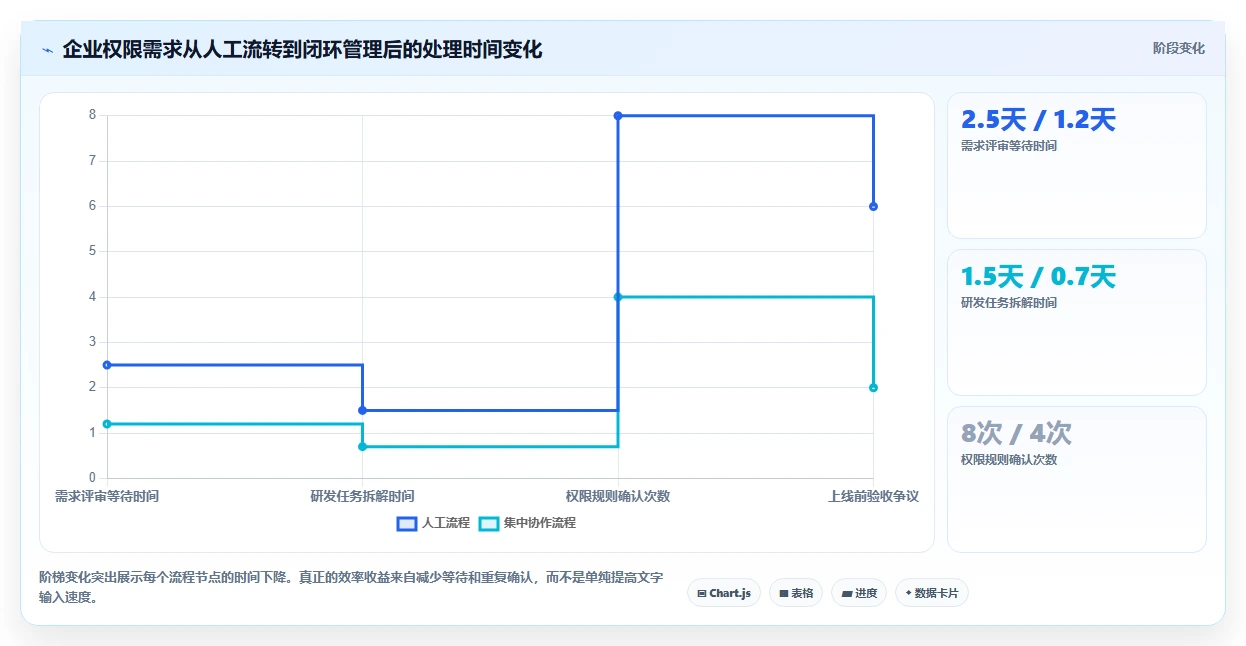Click the footer note starting with 阶梯变化突出展示
This screenshot has height=646, width=1246.
tap(351, 588)
